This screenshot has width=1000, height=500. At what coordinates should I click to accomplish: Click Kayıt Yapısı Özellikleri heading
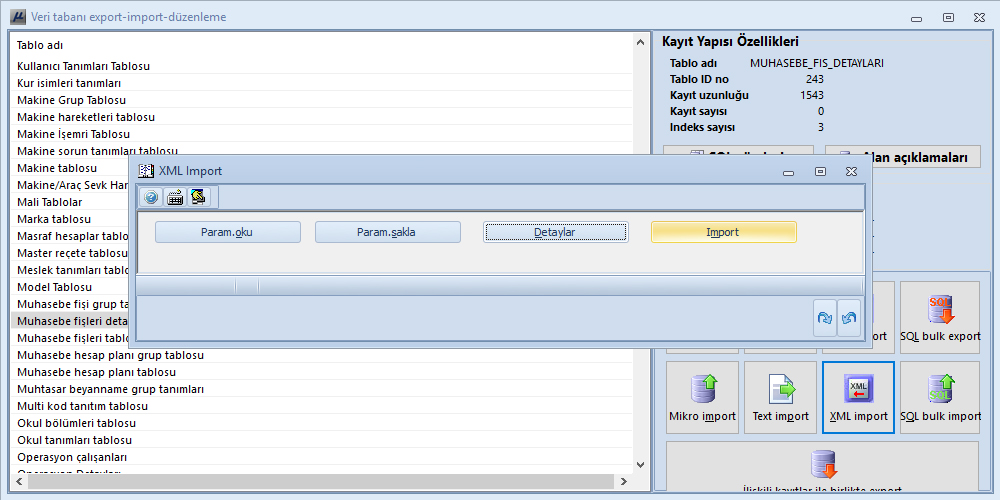pyautogui.click(x=730, y=42)
